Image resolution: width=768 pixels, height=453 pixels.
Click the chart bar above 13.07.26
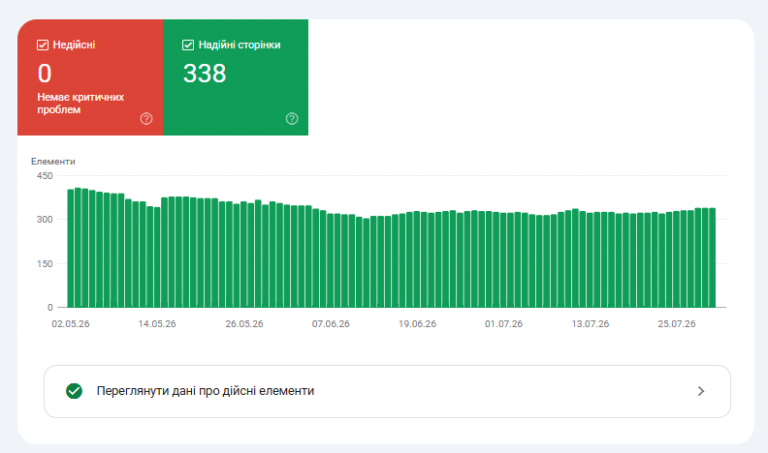[590, 260]
